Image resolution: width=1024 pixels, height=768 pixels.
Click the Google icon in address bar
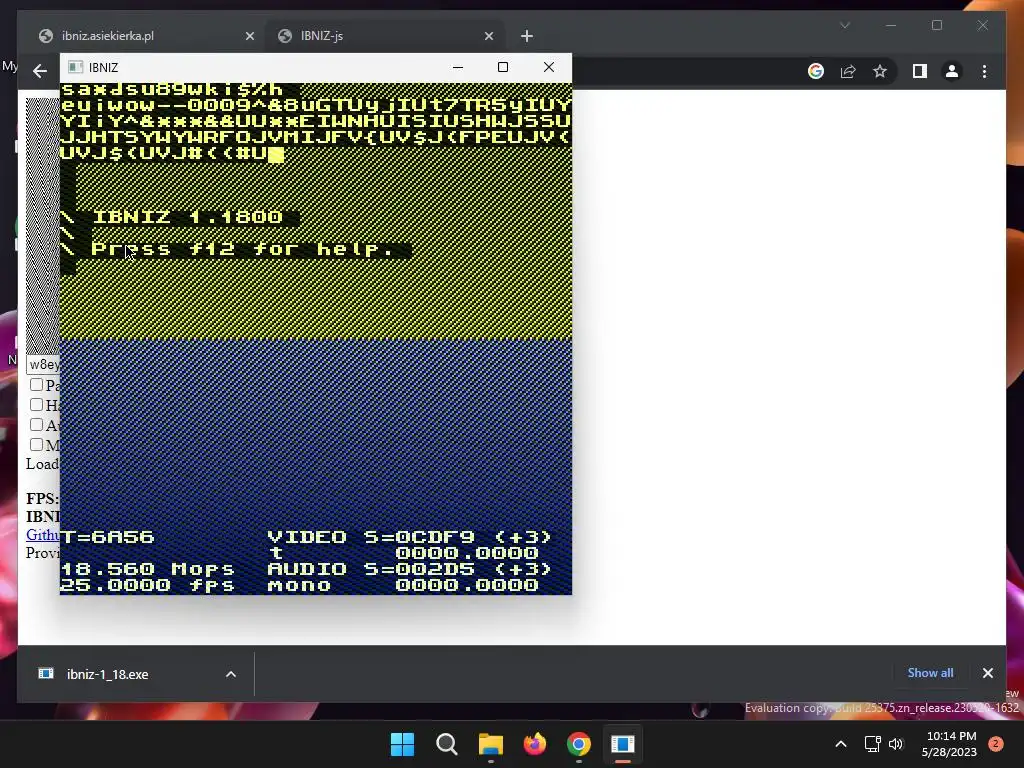click(816, 71)
